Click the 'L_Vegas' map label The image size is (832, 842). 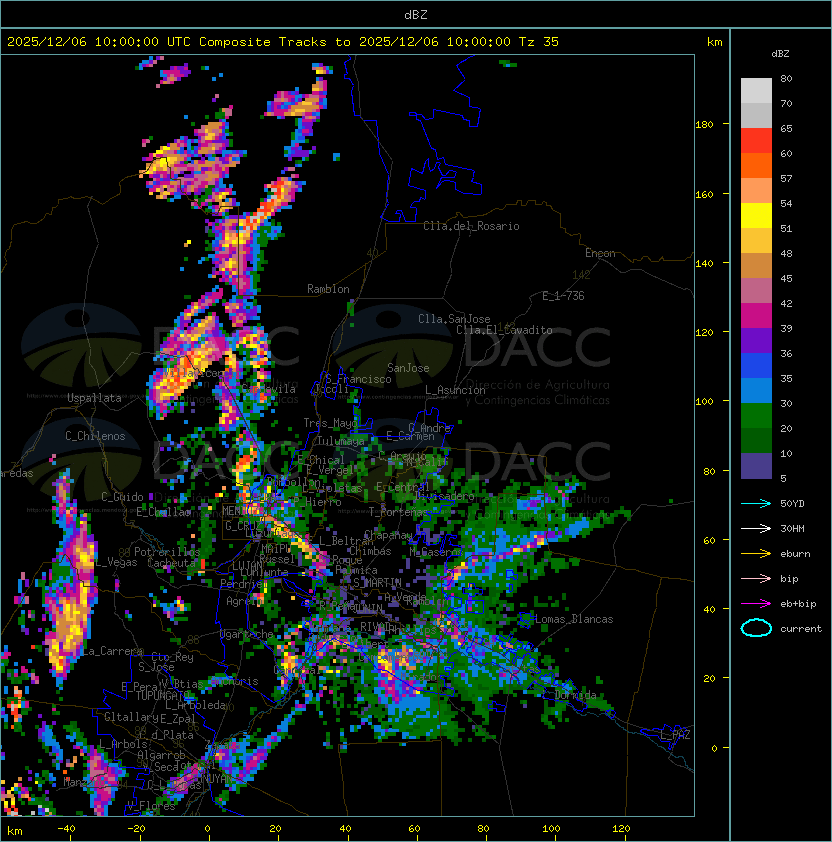tap(117, 562)
